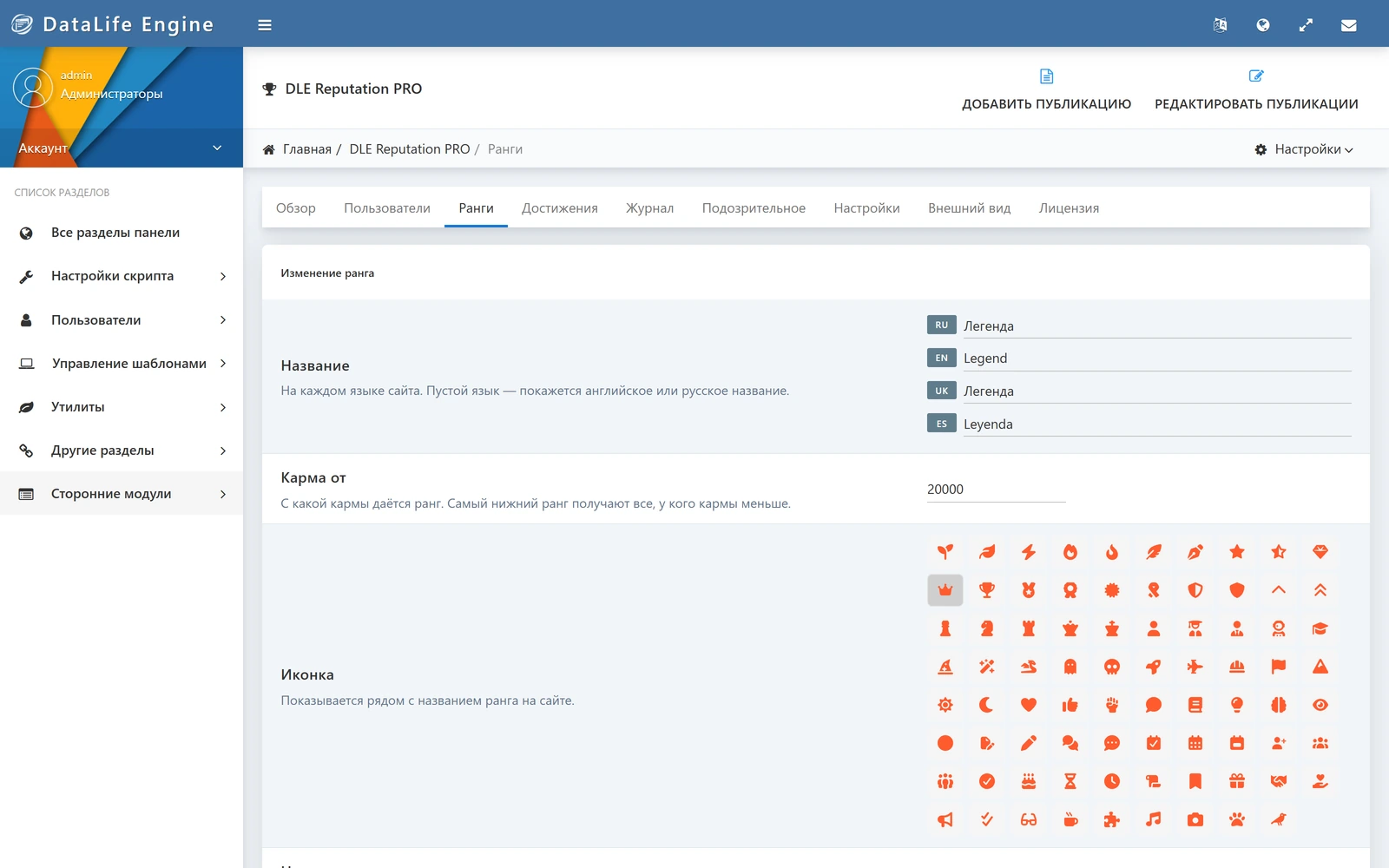Screen dimensions: 1389x868
Task: Switch to the Достижения tab
Action: 560,208
